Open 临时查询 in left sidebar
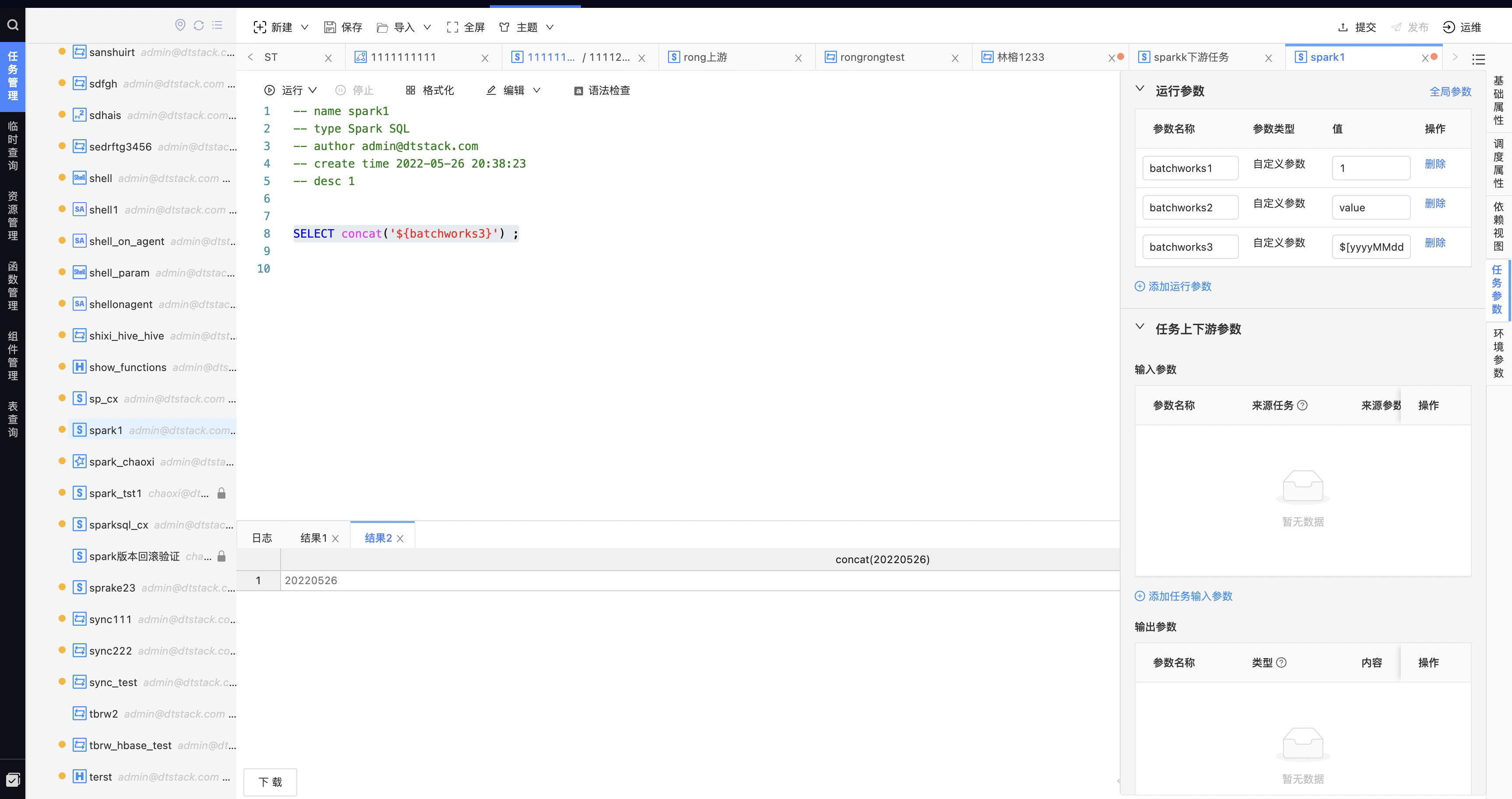 click(12, 145)
